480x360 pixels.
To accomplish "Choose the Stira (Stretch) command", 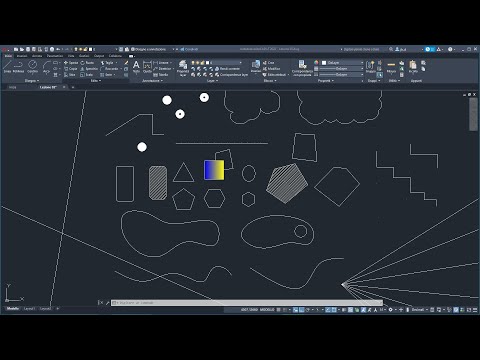I will (70, 75).
